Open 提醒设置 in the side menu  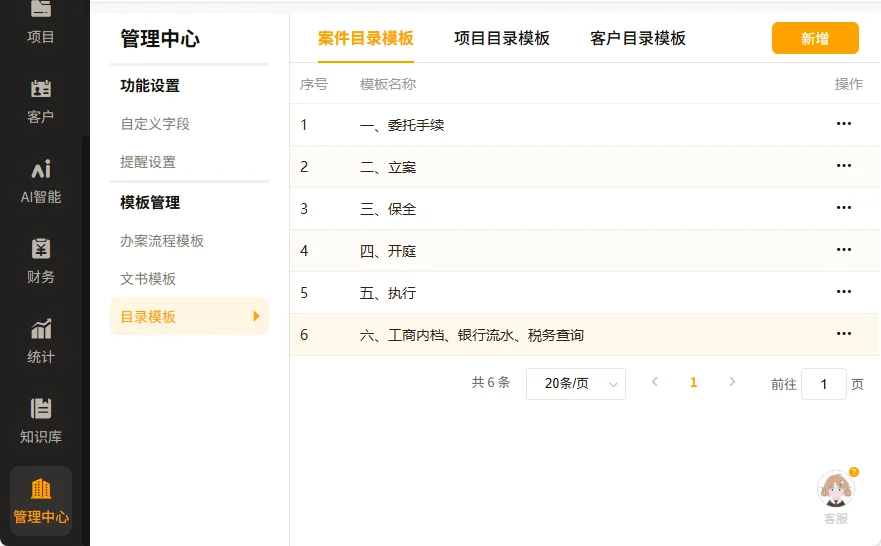(x=148, y=162)
